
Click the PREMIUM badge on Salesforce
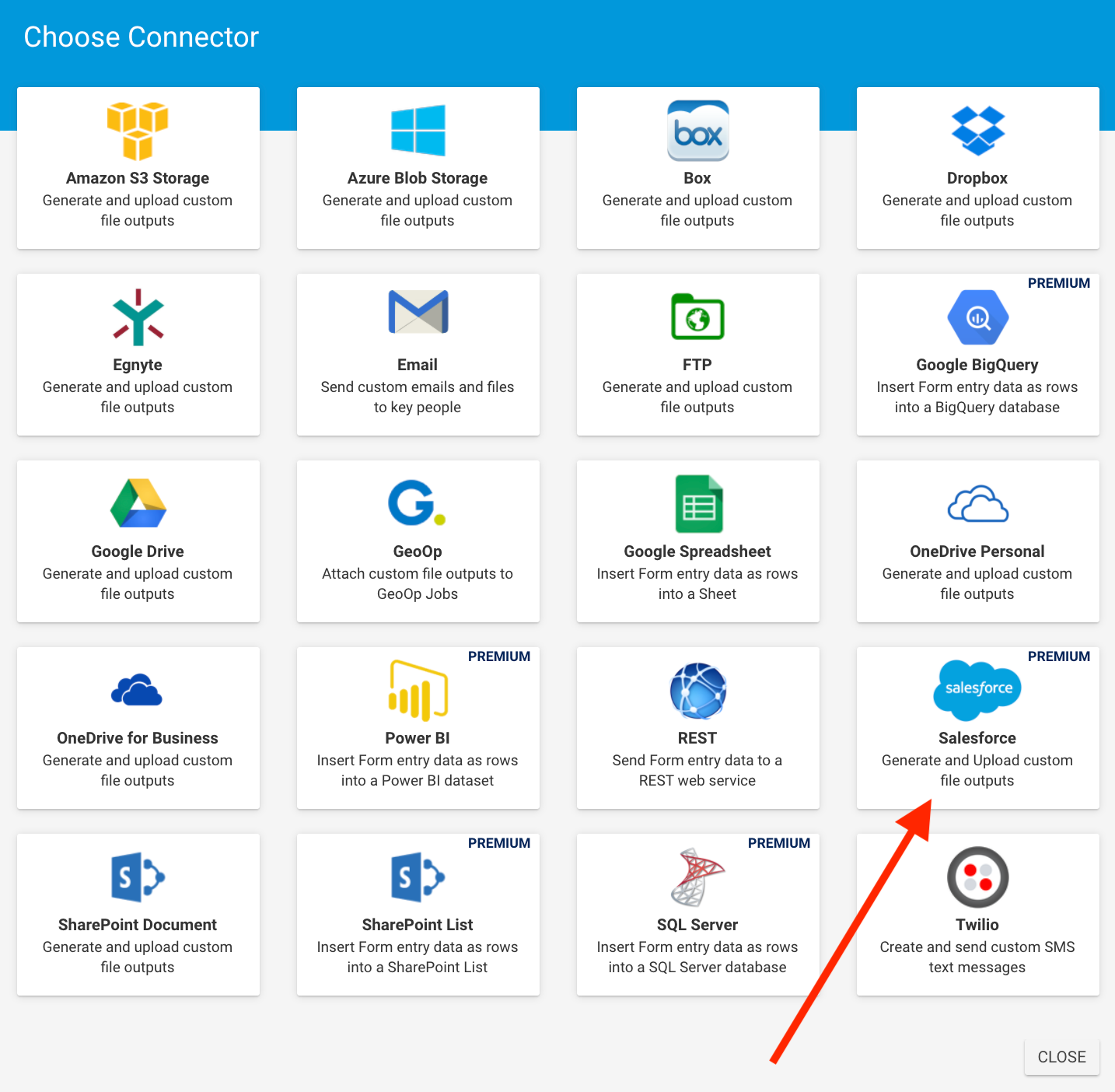1059,656
